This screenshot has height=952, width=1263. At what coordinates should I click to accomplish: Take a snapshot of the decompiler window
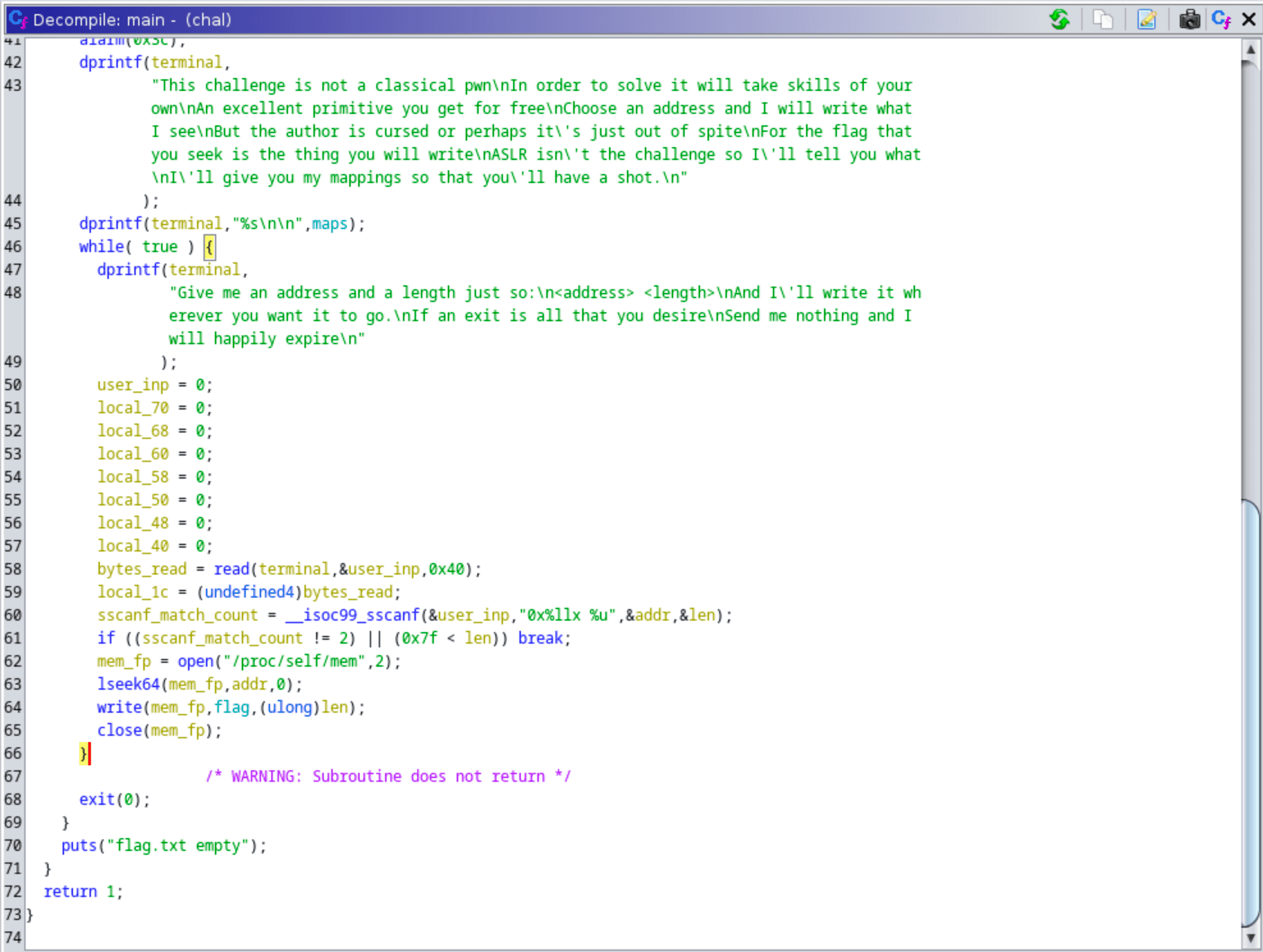point(1189,20)
